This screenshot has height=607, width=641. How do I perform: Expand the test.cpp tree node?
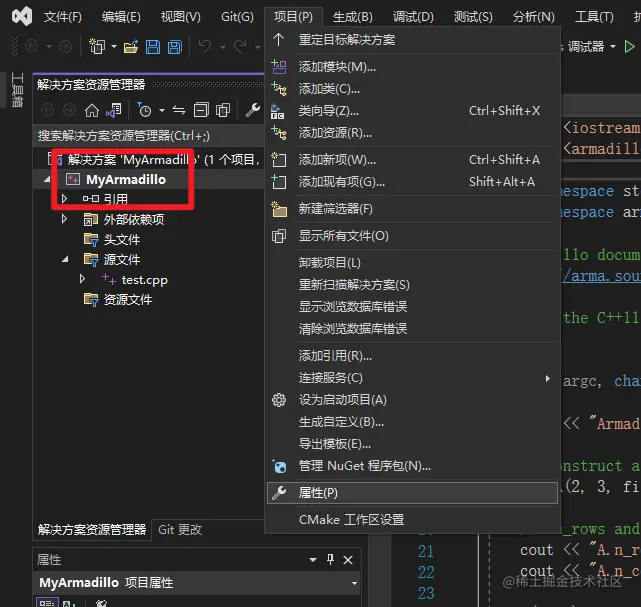pos(82,279)
